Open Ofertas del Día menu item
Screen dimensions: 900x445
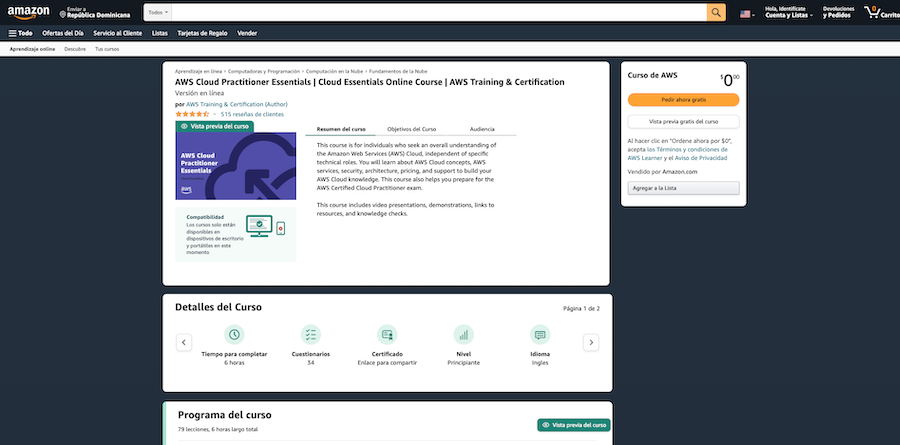coord(63,33)
